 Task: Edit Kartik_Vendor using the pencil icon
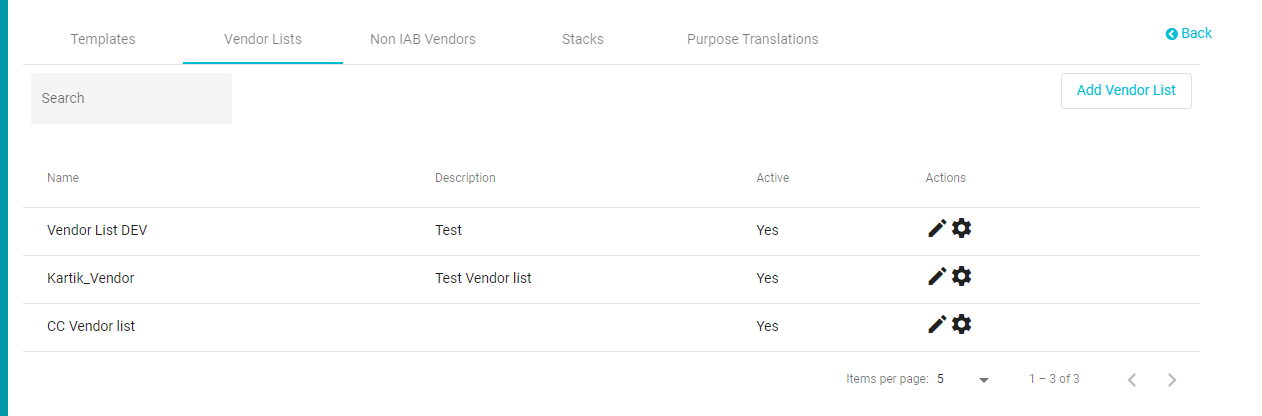click(936, 277)
